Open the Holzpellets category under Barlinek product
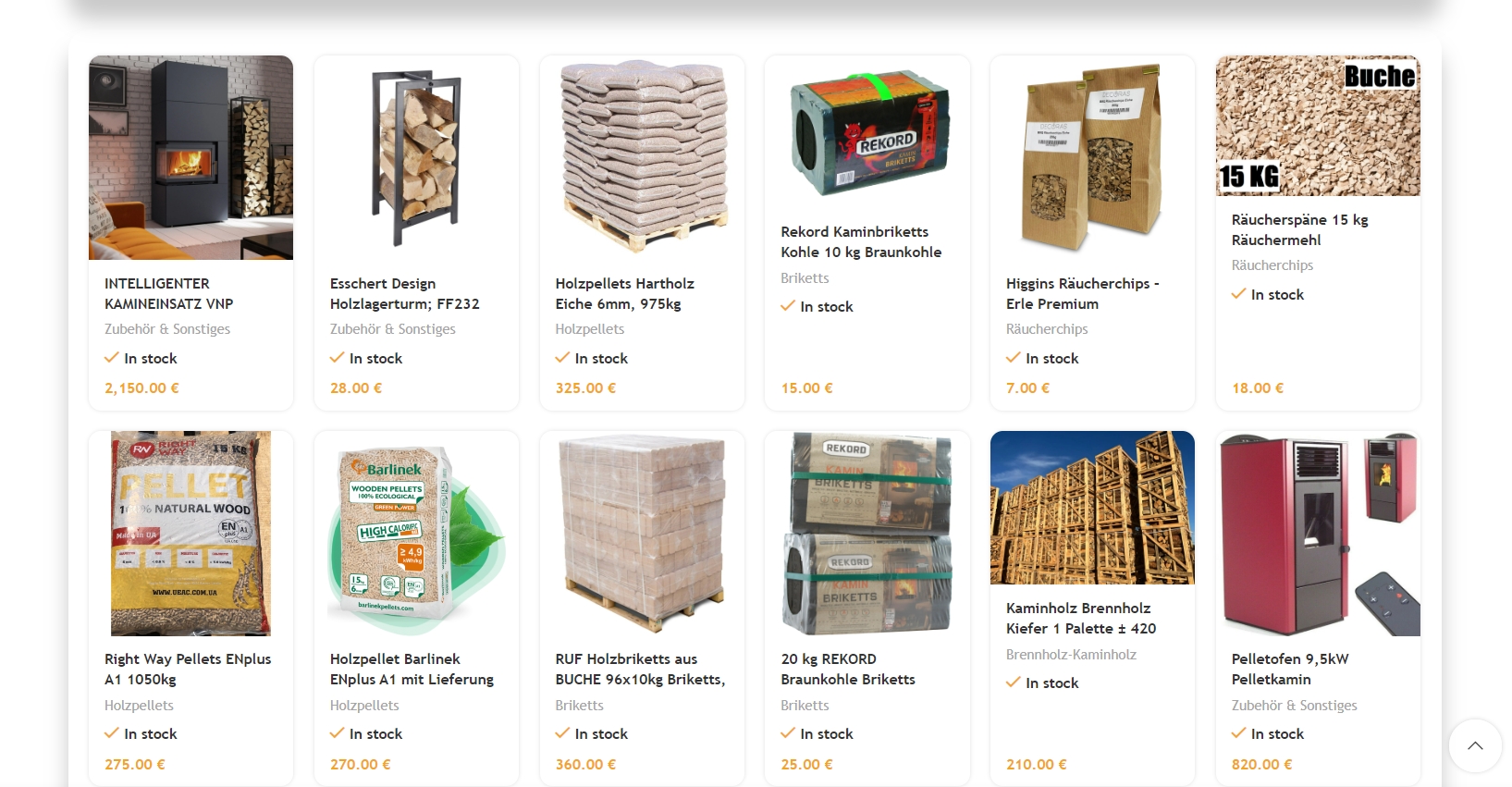Viewport: 1512px width, 787px height. pyautogui.click(x=364, y=705)
